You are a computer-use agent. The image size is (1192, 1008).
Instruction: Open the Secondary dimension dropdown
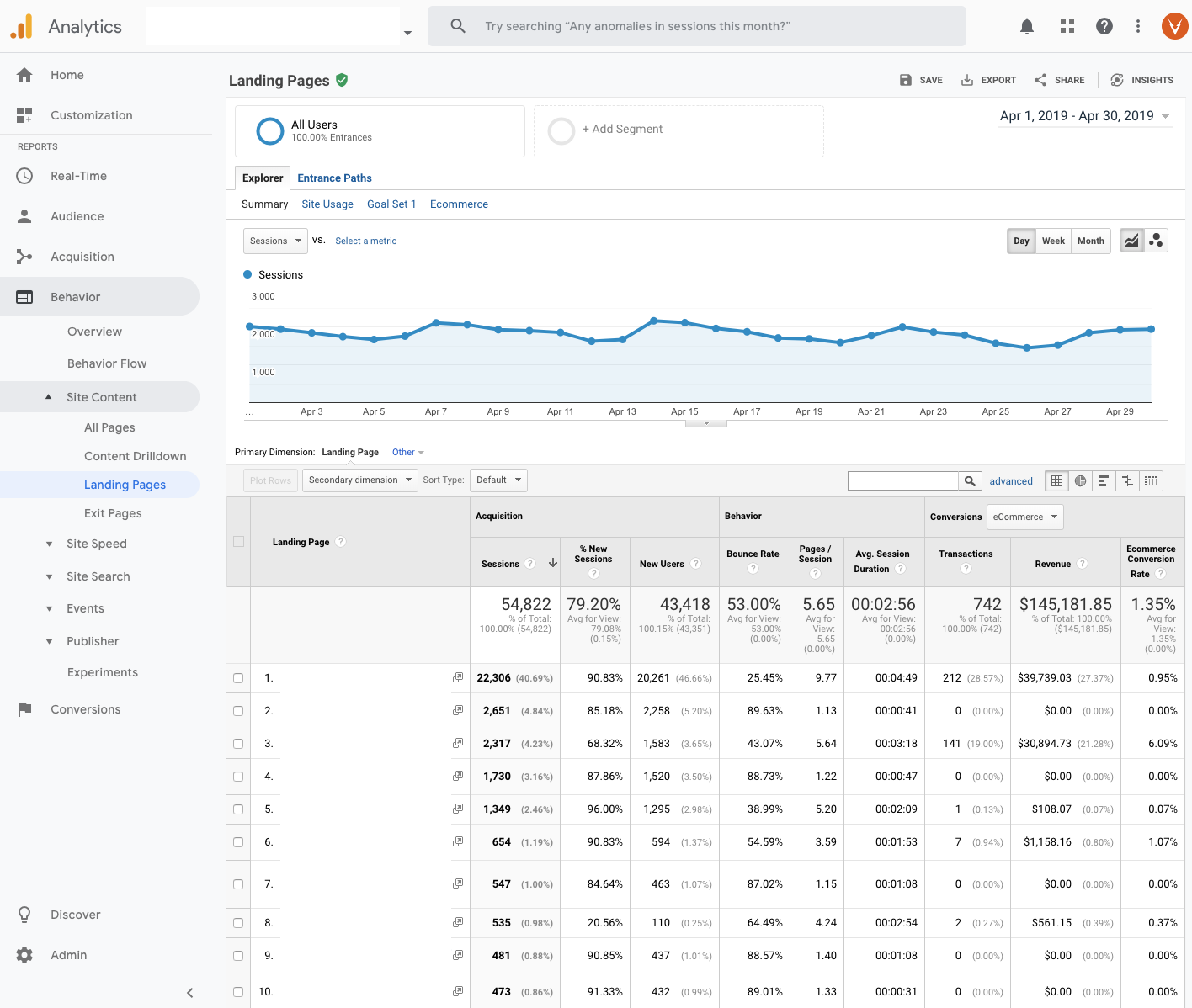pyautogui.click(x=359, y=480)
